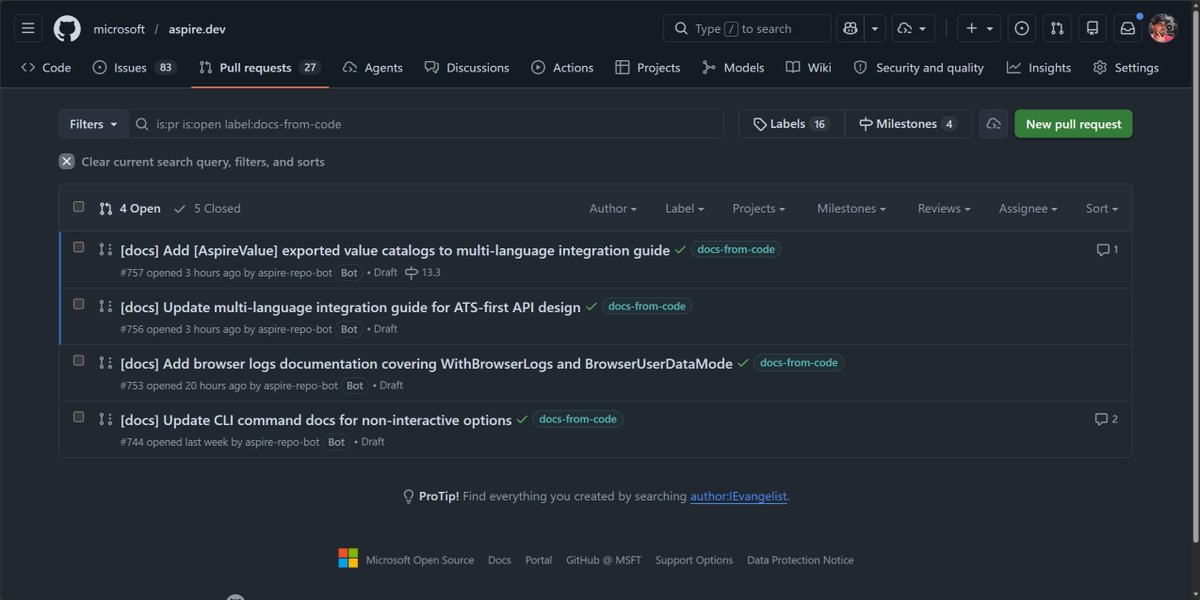Expand the Milestones filter dropdown in list header

tap(852, 208)
